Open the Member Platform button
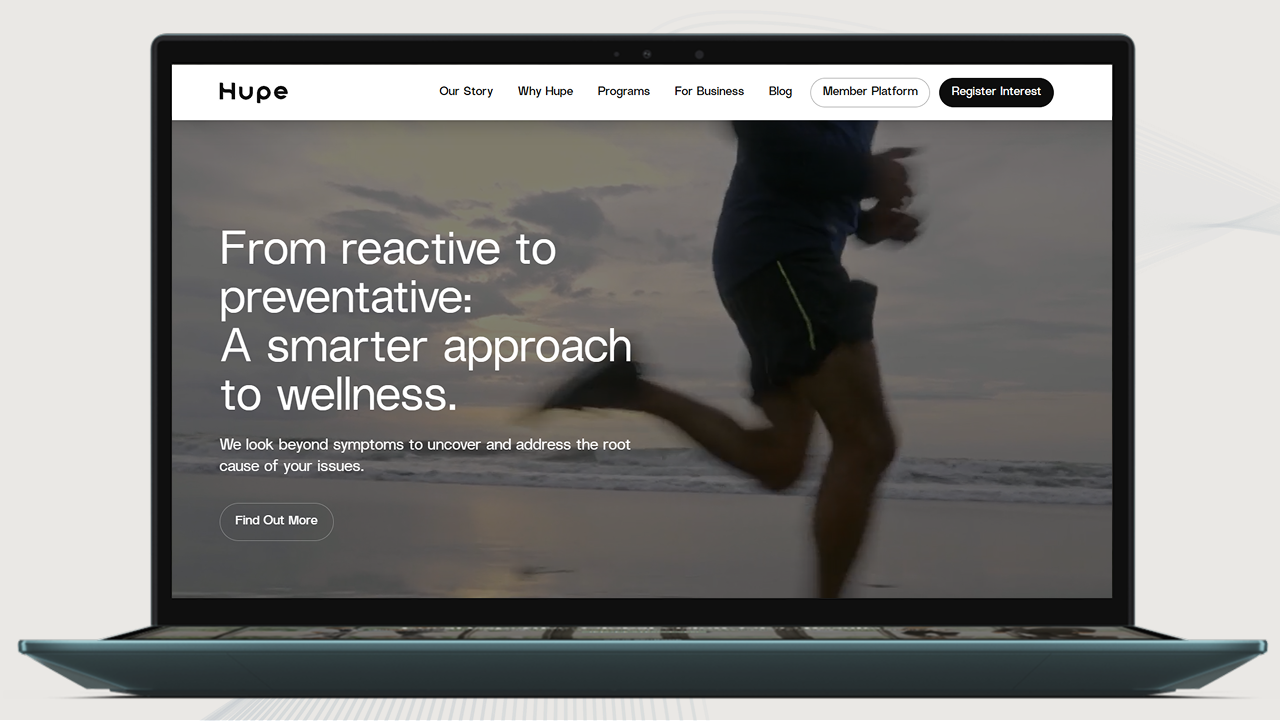1280x721 pixels. click(x=869, y=92)
